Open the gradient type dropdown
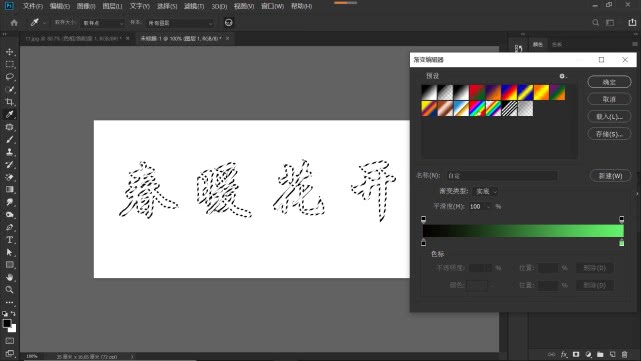The width and height of the screenshot is (641, 361). click(485, 191)
